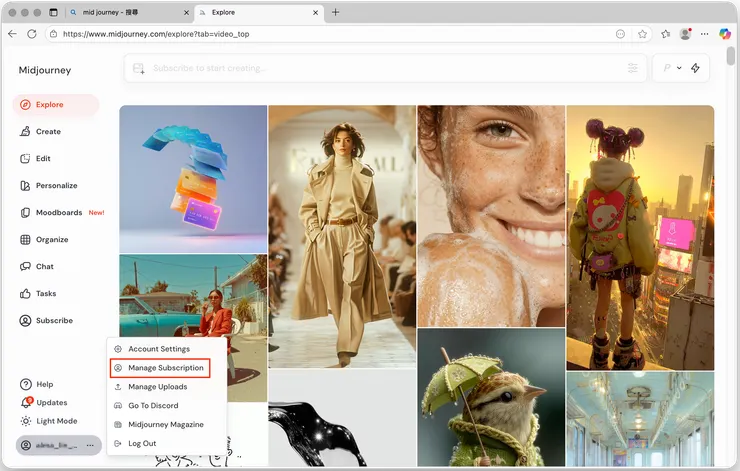Select Manage Subscription from menu
740x471 pixels.
[x=165, y=368]
